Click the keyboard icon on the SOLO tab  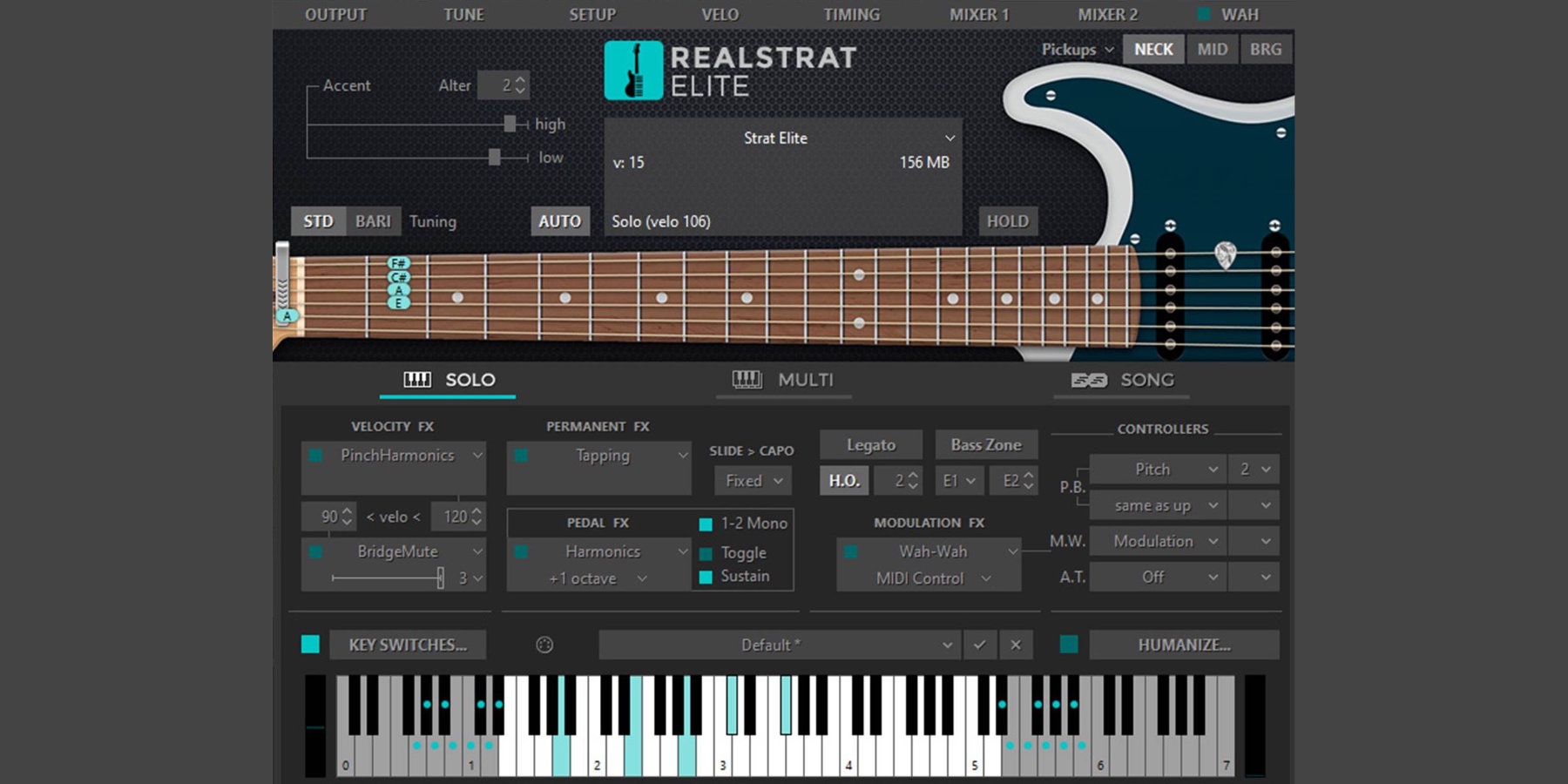(418, 379)
